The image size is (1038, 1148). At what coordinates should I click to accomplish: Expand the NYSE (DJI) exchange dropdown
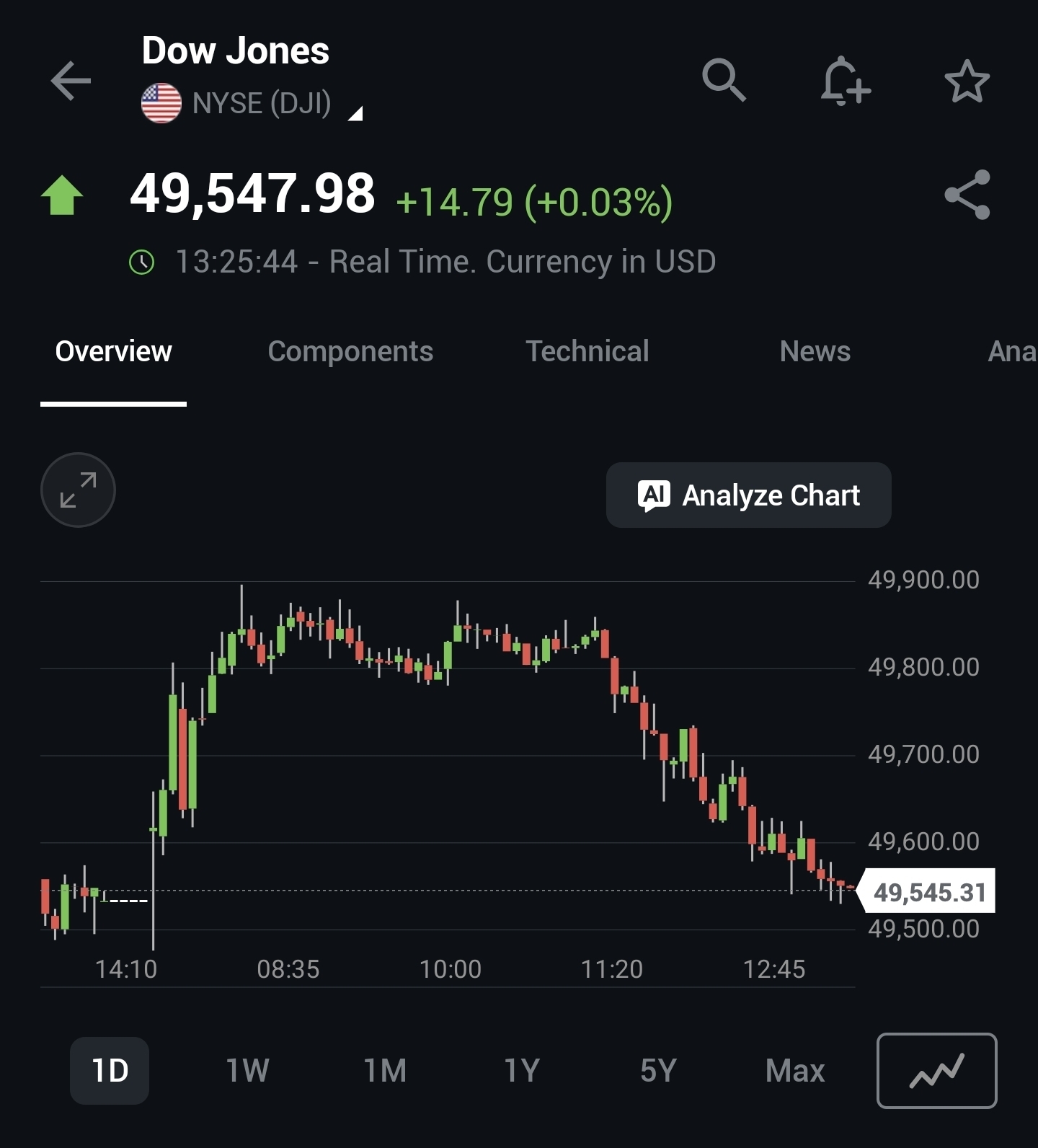[355, 112]
